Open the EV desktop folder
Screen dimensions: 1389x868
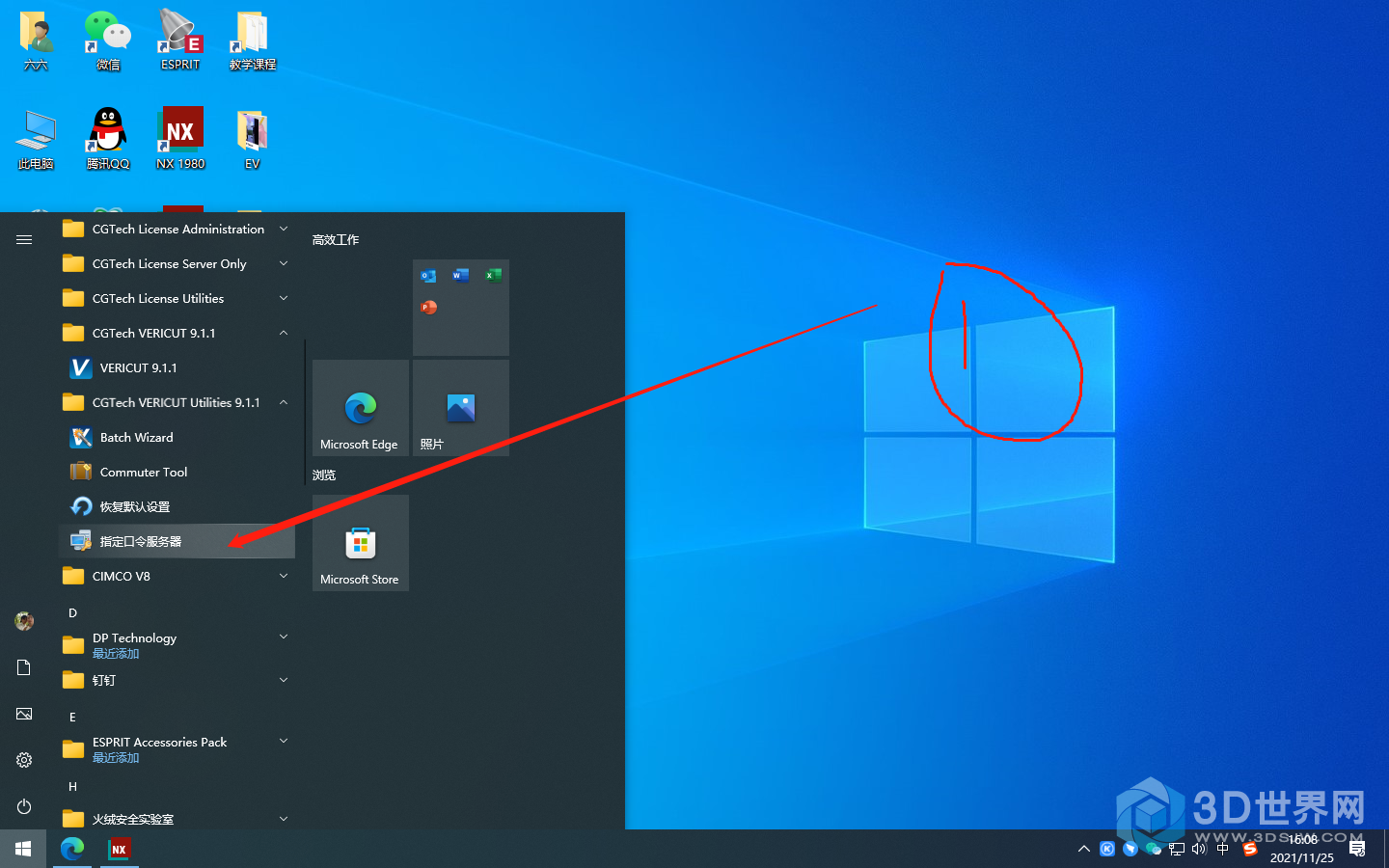tap(253, 139)
